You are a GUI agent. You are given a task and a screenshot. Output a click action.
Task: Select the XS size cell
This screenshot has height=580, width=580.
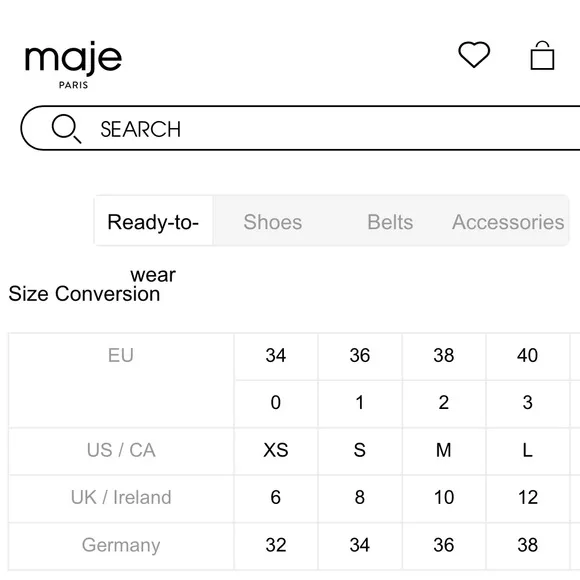pyautogui.click(x=276, y=451)
